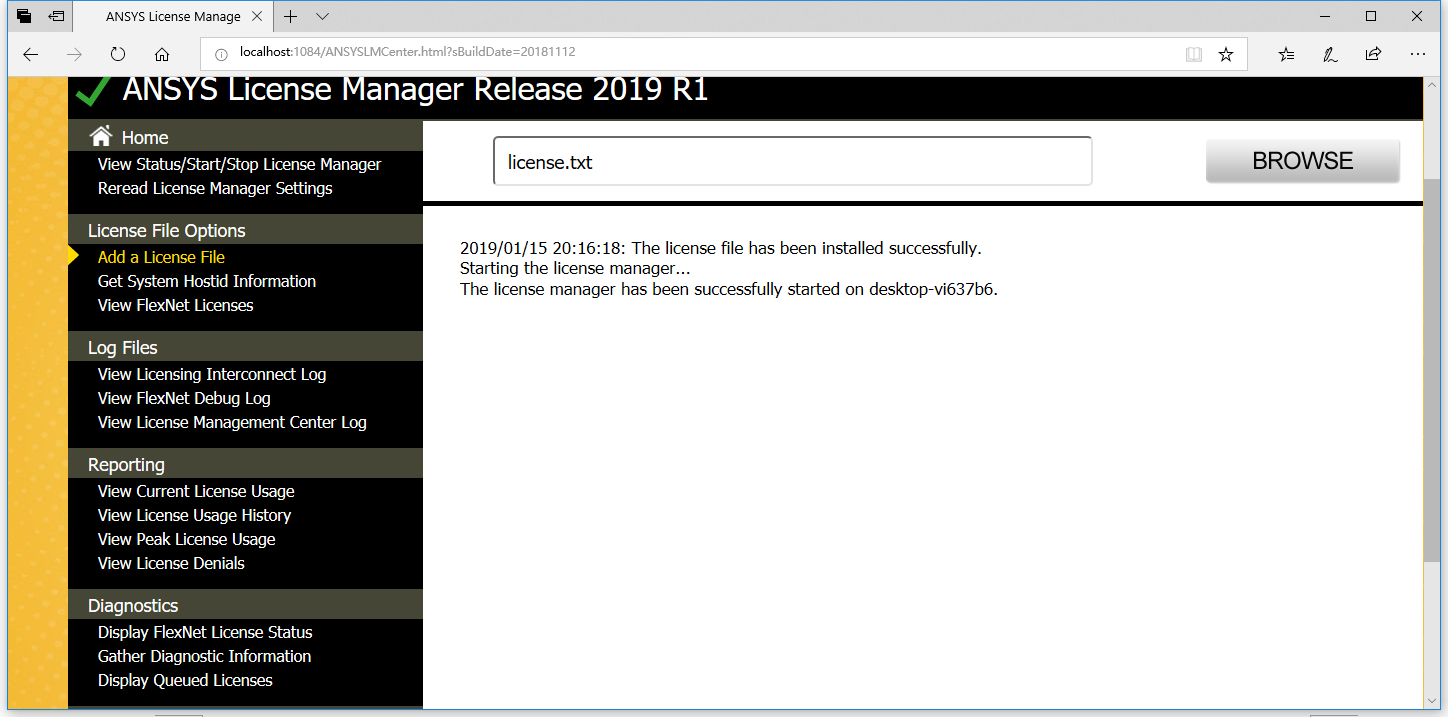Click the page vertical scrollbar thumb
Image resolution: width=1448 pixels, height=717 pixels.
pyautogui.click(x=1432, y=370)
